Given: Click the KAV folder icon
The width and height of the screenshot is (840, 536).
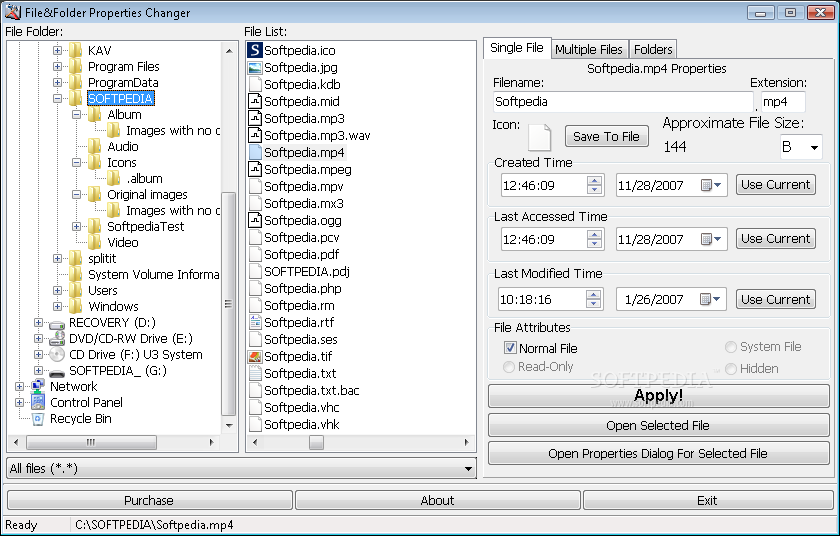Looking at the screenshot, I should (x=76, y=50).
